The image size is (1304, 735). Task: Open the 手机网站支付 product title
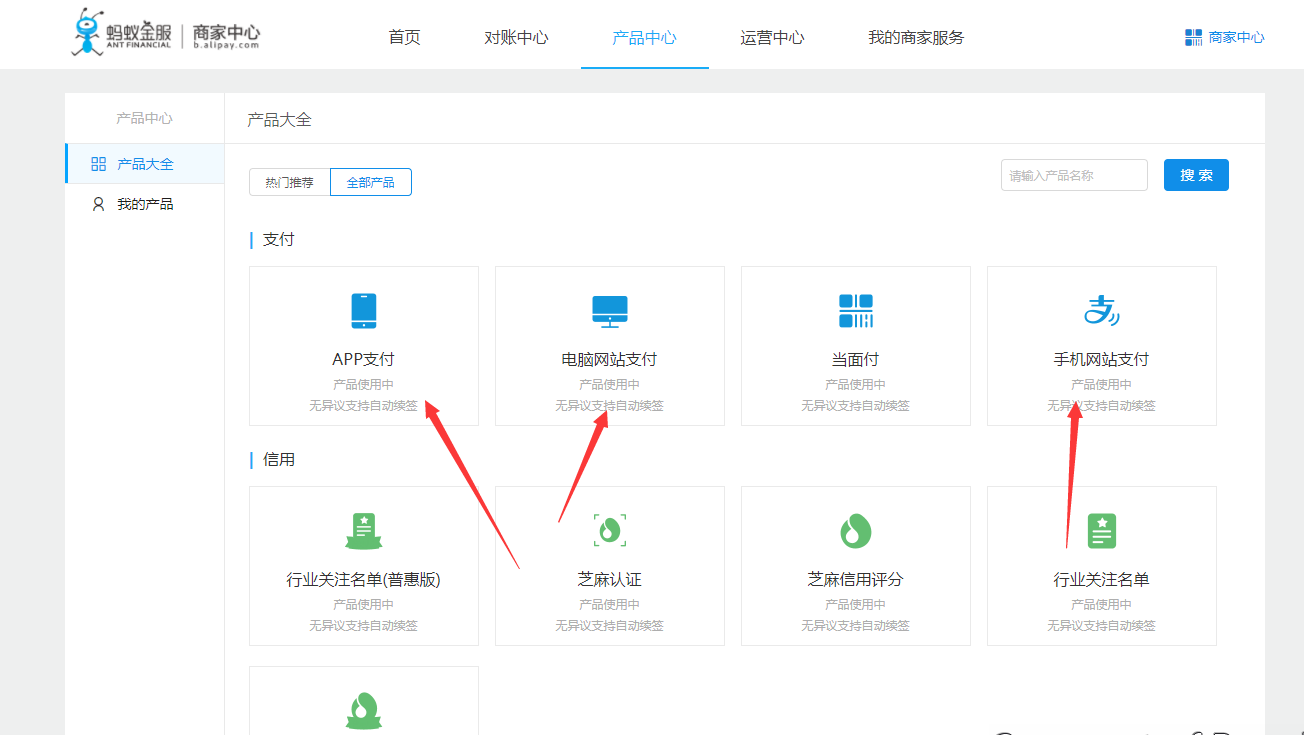coord(1102,359)
